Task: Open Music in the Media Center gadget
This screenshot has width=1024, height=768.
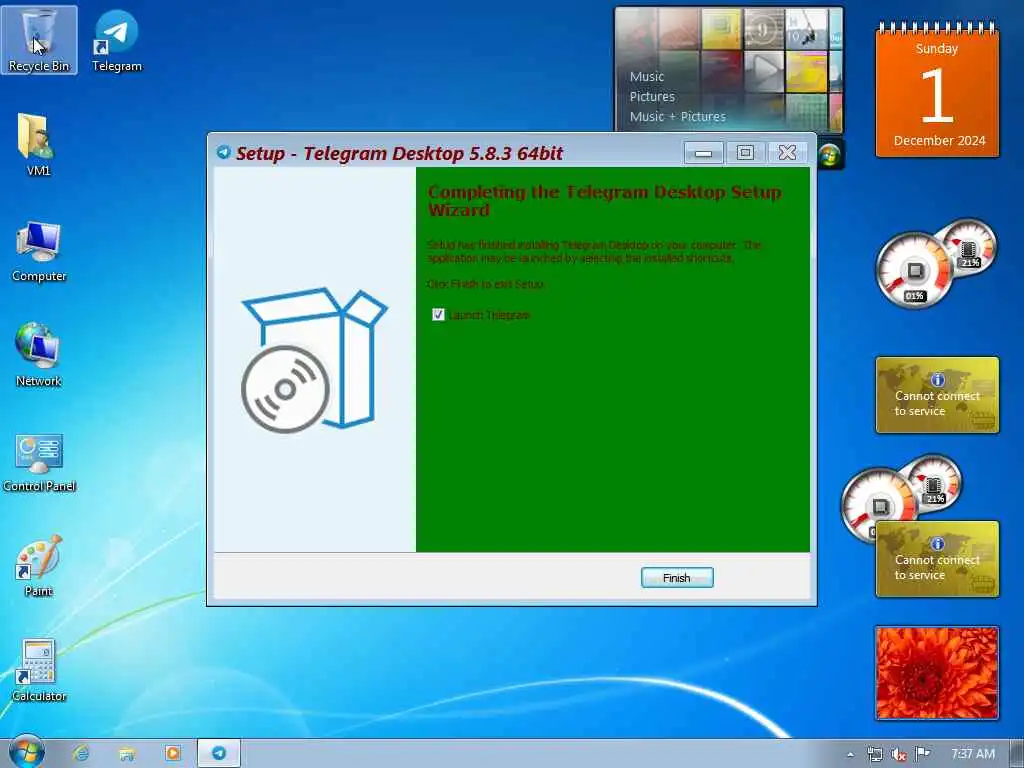Action: click(x=647, y=76)
